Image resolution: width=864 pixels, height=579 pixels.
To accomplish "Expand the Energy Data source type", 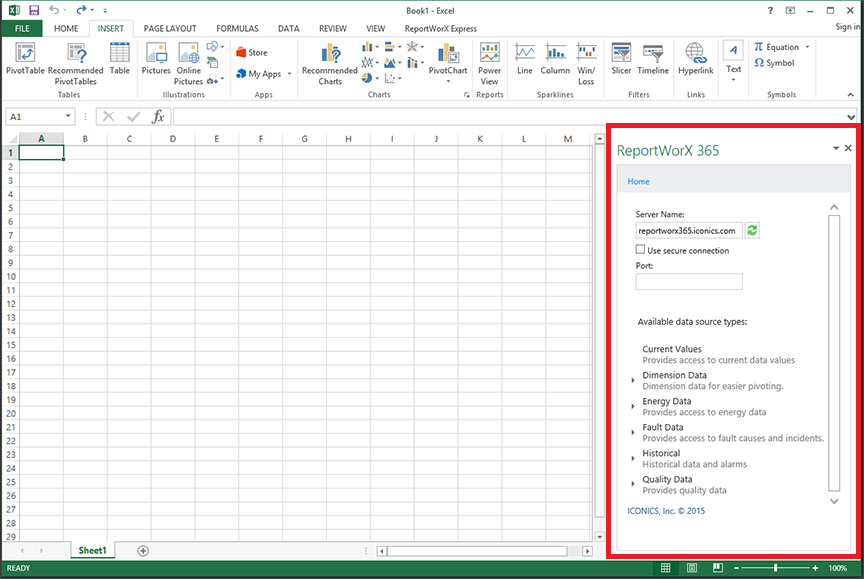I will [x=633, y=406].
